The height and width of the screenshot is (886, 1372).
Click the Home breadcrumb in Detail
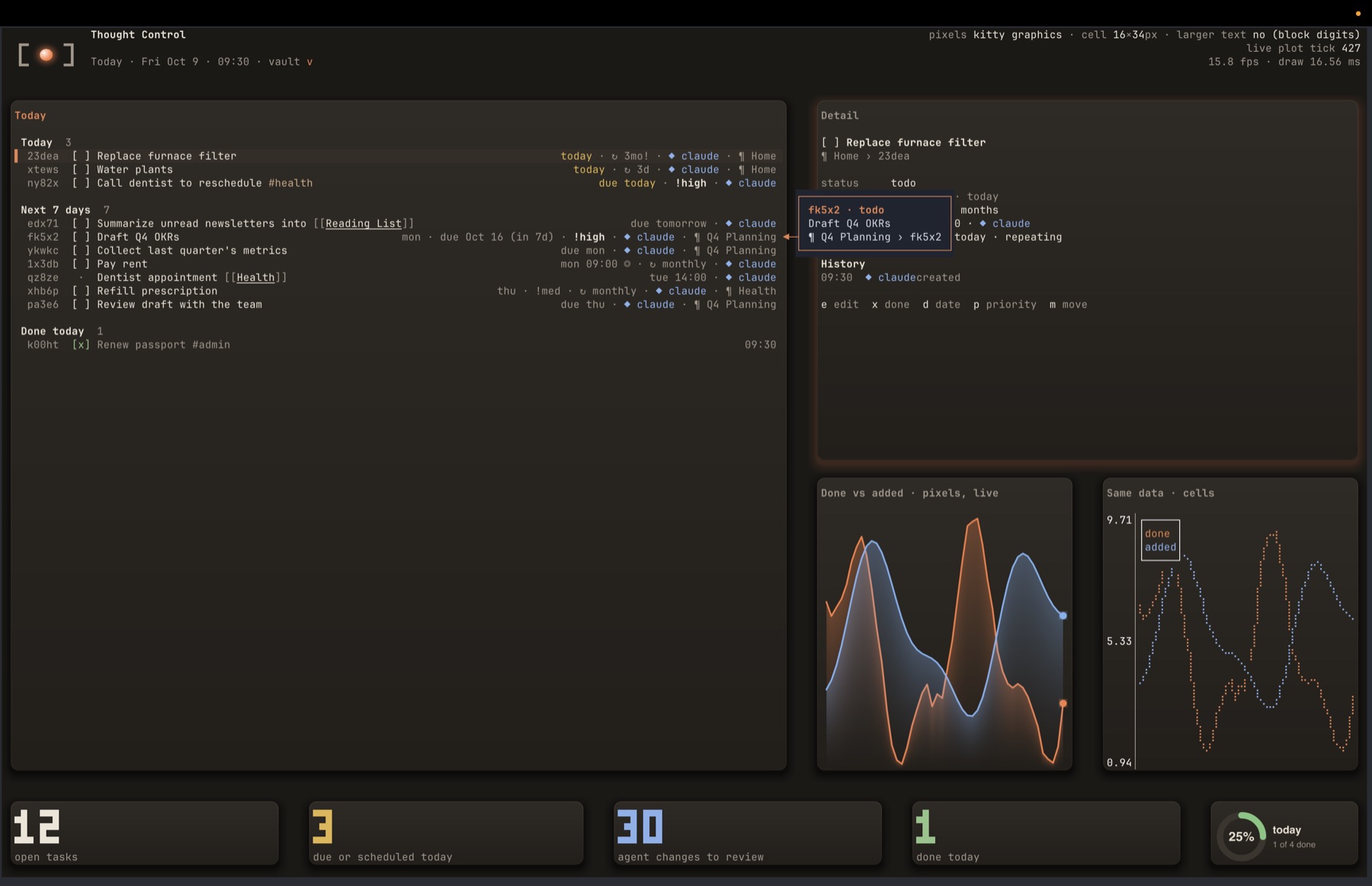pos(846,156)
